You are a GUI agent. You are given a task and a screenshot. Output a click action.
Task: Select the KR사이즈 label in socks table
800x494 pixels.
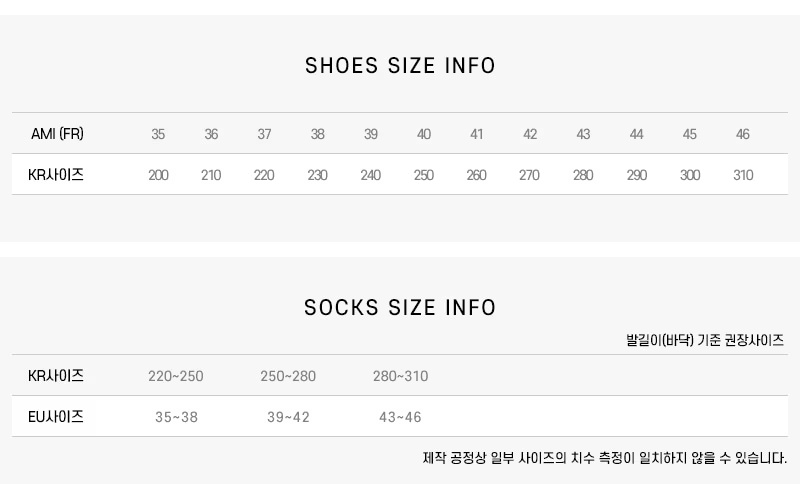pyautogui.click(x=56, y=376)
